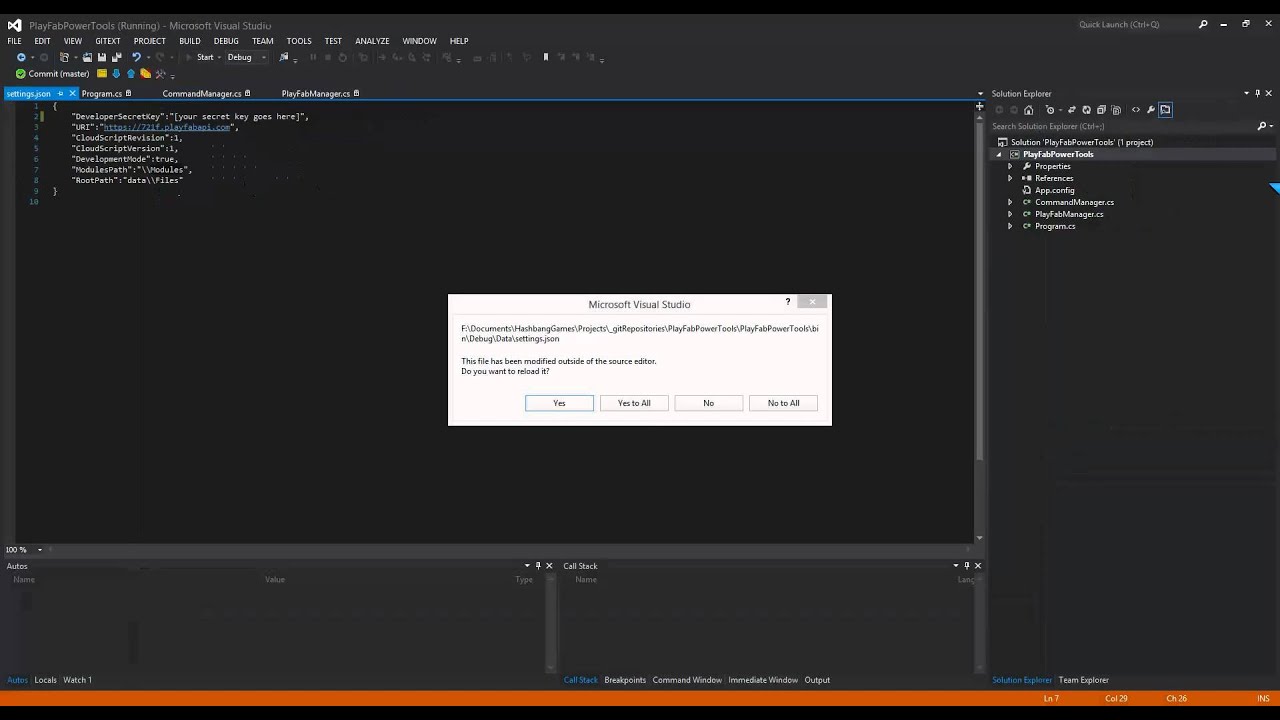Open the DEBUG menu

(x=226, y=41)
